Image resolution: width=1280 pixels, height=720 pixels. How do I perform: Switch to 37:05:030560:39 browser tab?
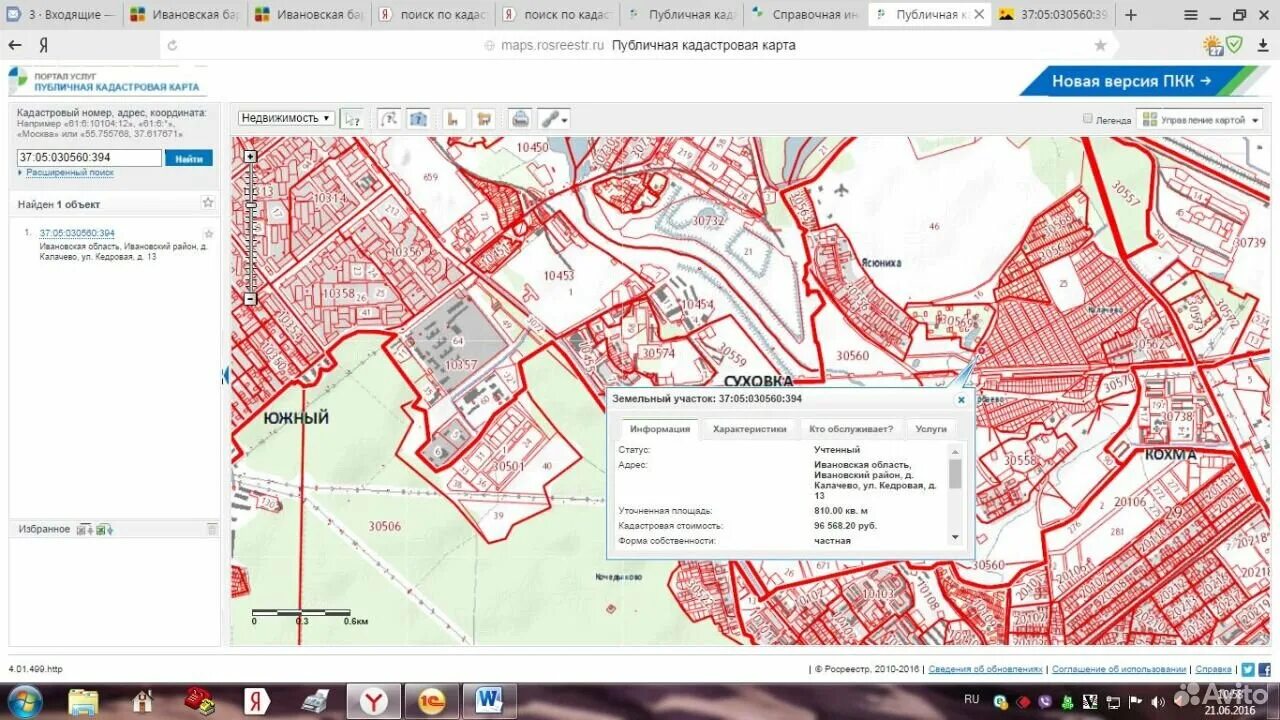point(1053,15)
